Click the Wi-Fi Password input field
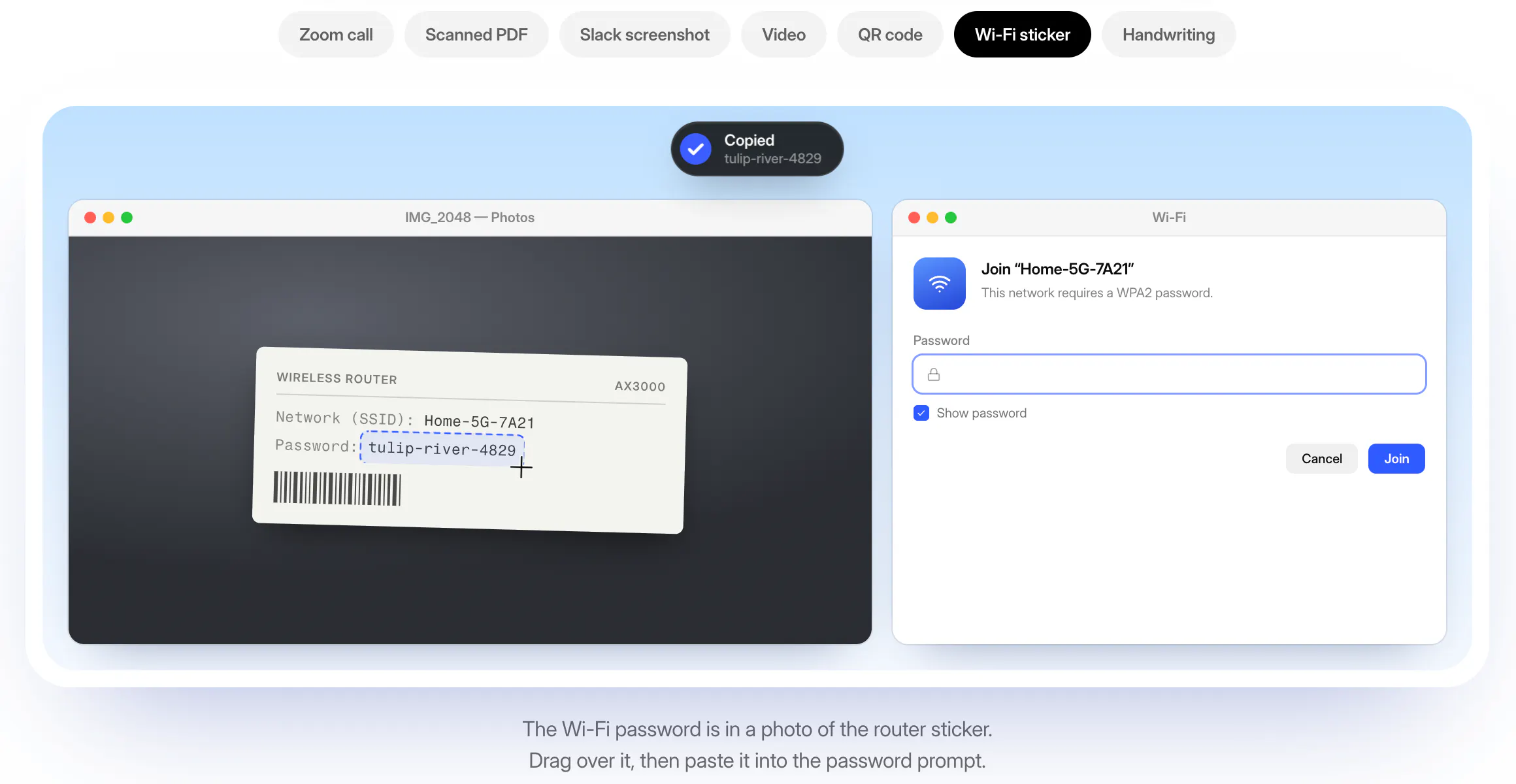1516x784 pixels. 1169,374
